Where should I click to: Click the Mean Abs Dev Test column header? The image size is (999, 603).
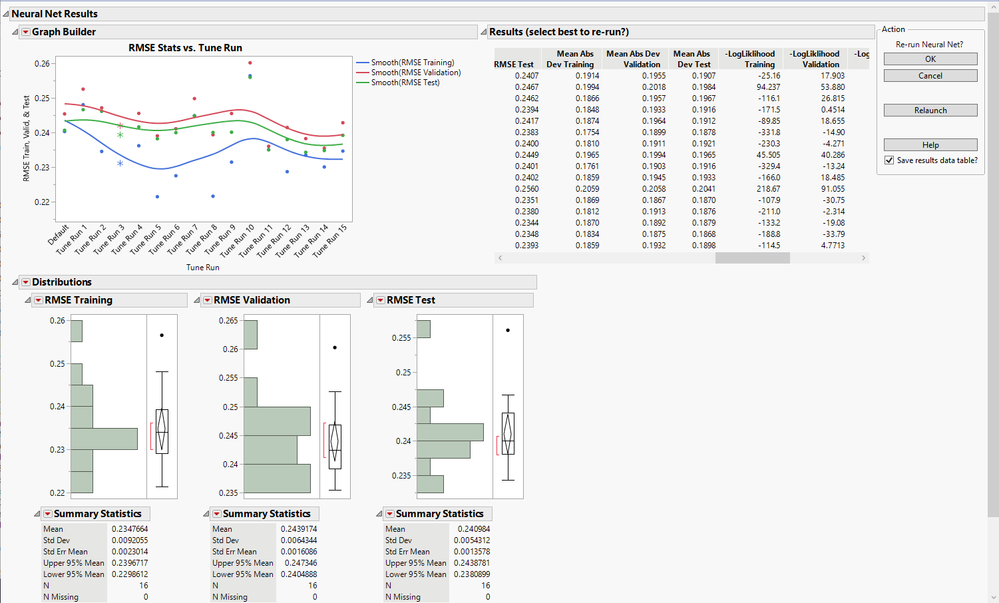(x=692, y=59)
